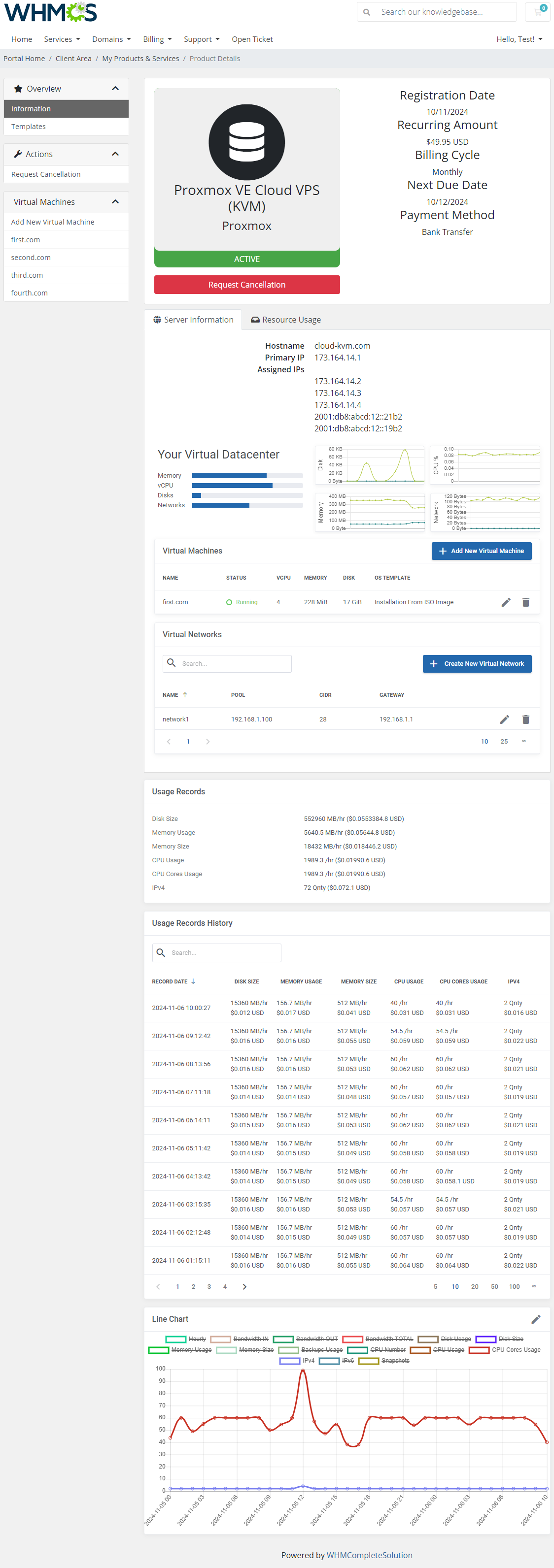This screenshot has height=1568, width=554.
Task: Toggle Hourly legend in Line Chart
Action: 185,1339
